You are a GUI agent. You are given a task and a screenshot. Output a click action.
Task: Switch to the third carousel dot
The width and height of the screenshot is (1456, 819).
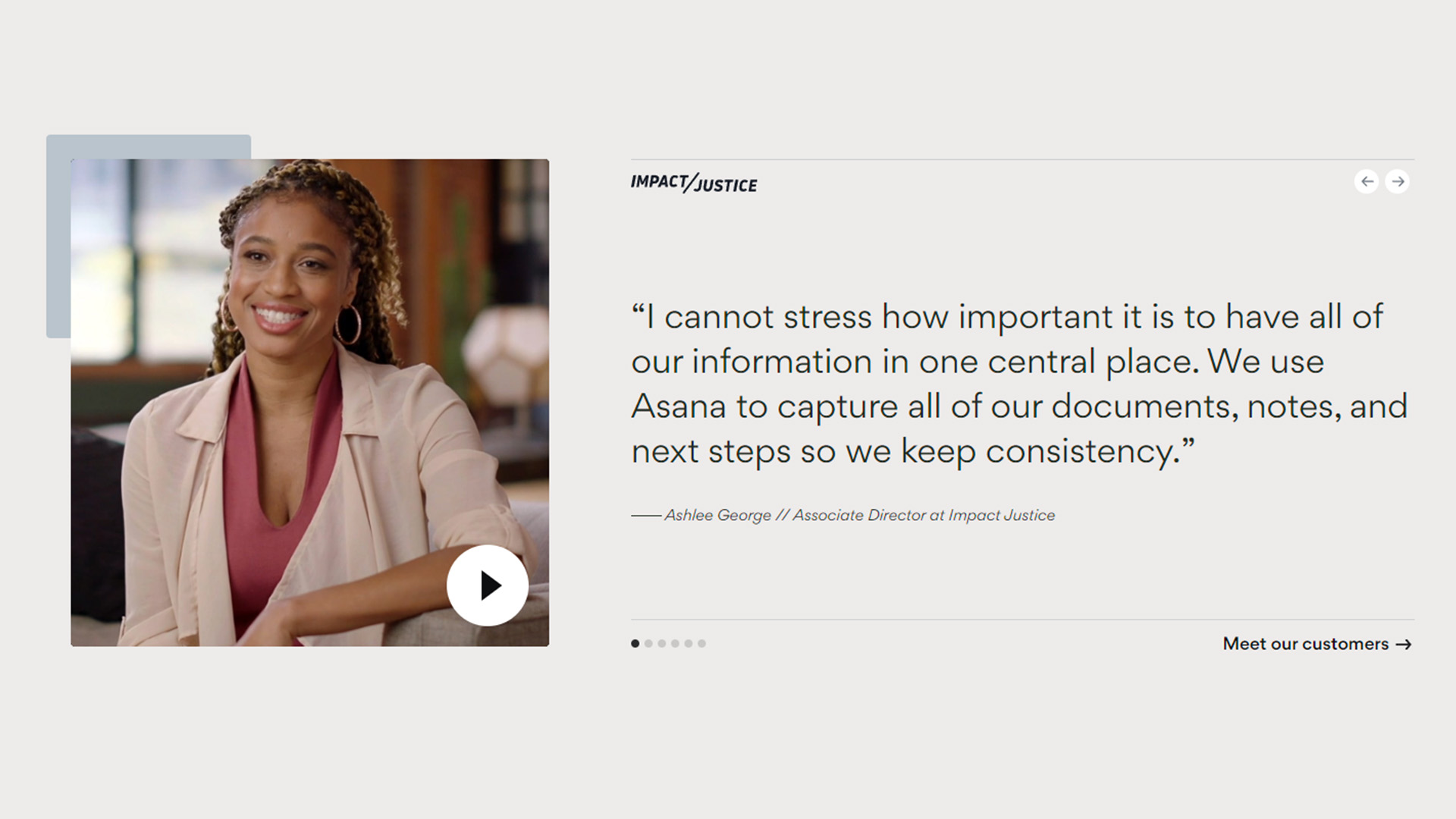662,644
